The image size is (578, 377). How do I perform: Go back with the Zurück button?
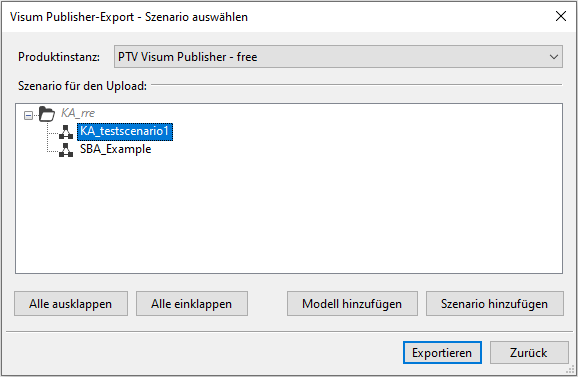coord(529,353)
